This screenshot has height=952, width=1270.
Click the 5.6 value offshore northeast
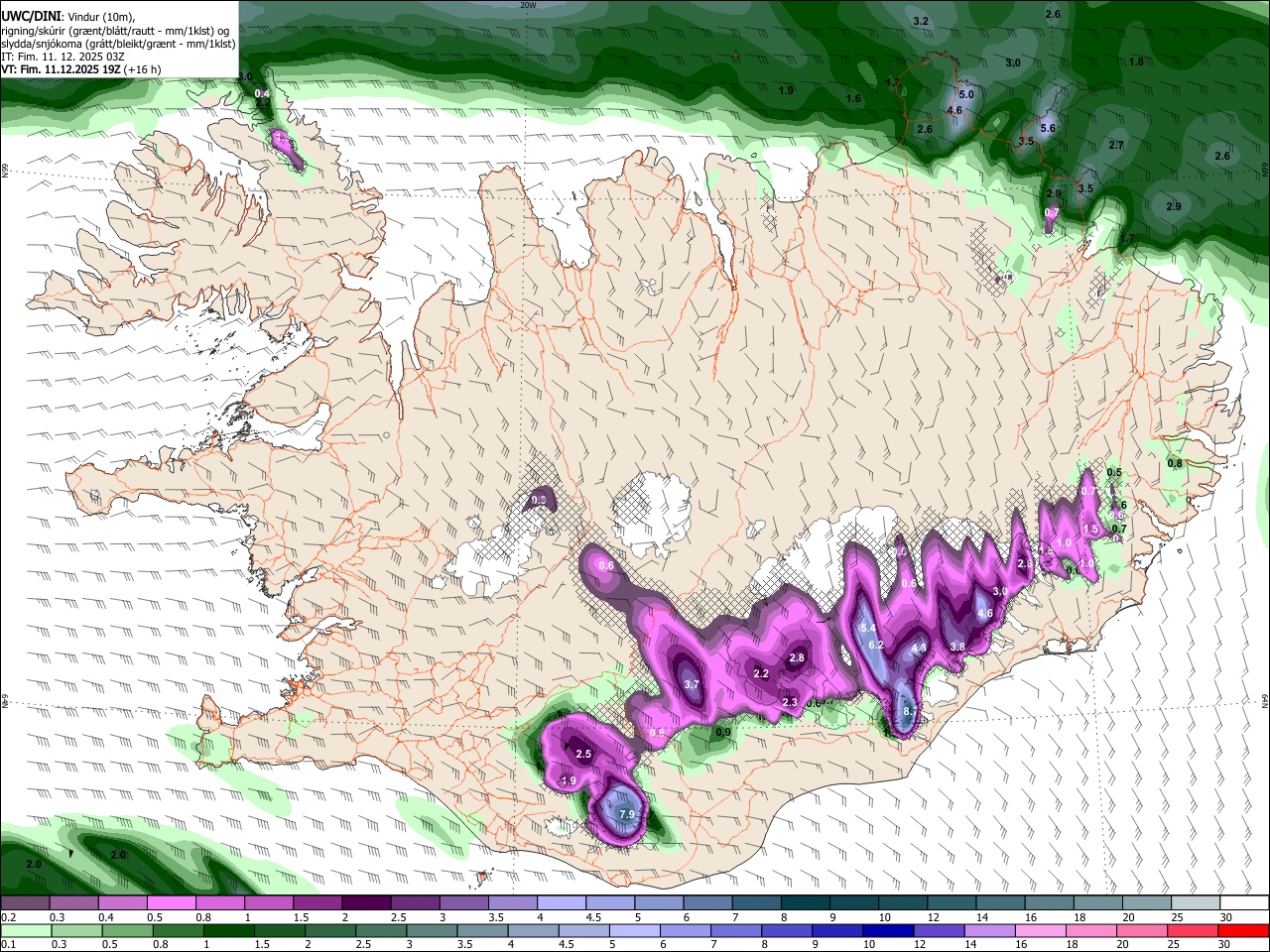pyautogui.click(x=1048, y=128)
